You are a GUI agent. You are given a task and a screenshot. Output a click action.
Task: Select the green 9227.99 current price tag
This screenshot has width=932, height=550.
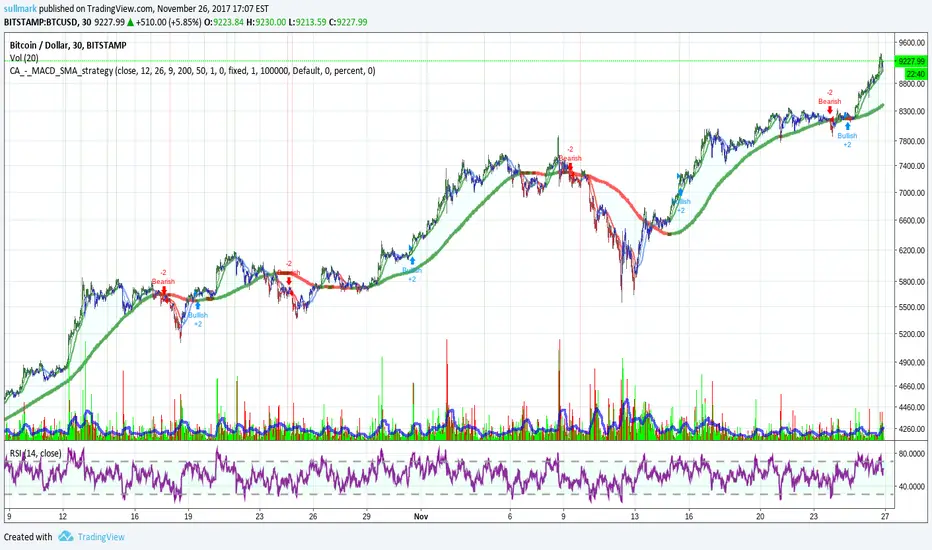click(x=911, y=61)
